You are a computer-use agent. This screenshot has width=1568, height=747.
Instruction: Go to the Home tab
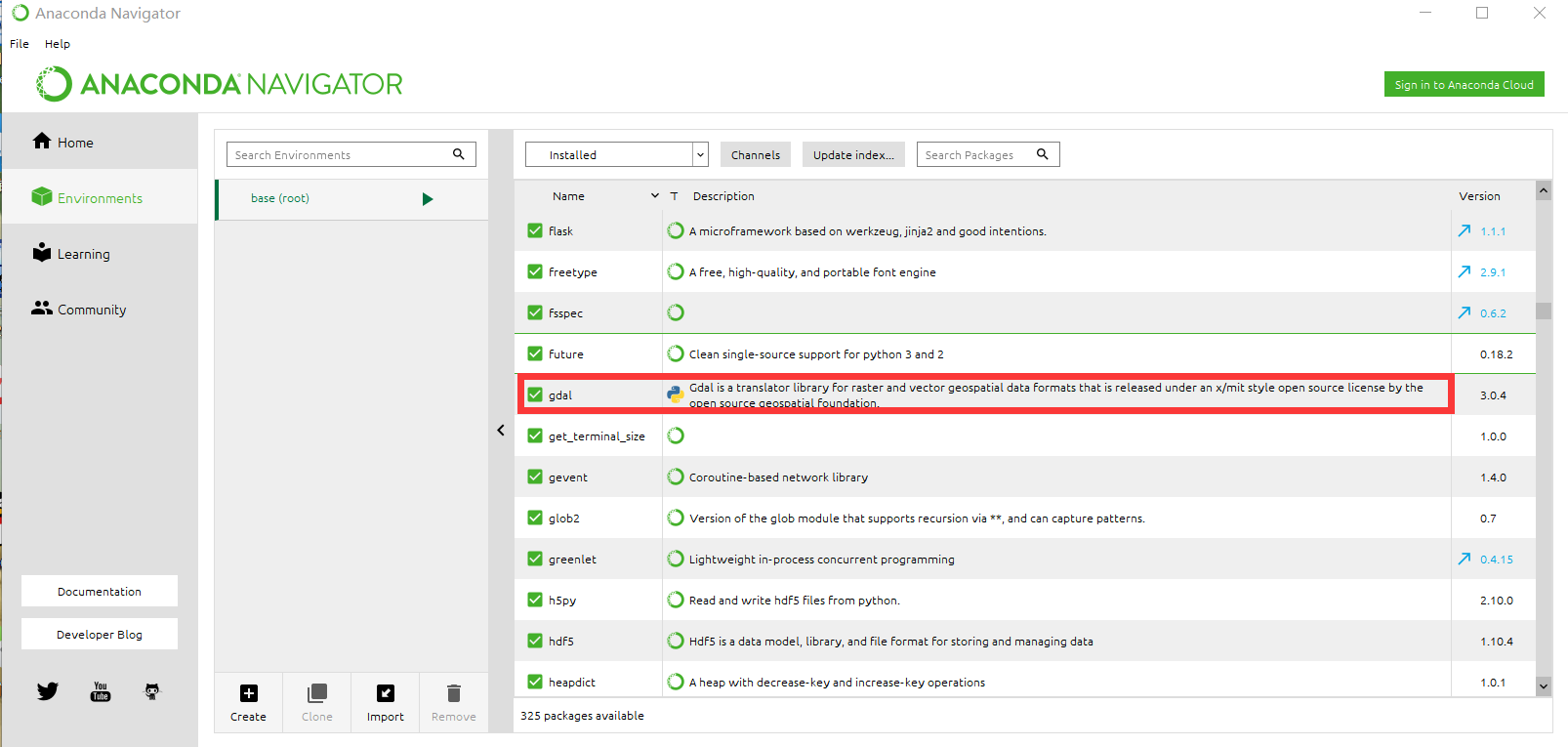(x=100, y=142)
